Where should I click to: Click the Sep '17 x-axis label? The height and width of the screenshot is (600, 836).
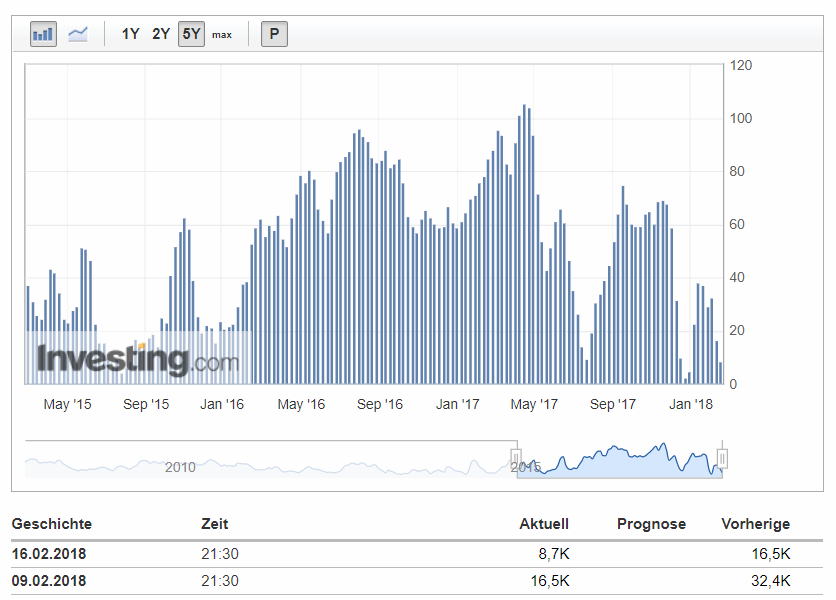click(x=613, y=404)
